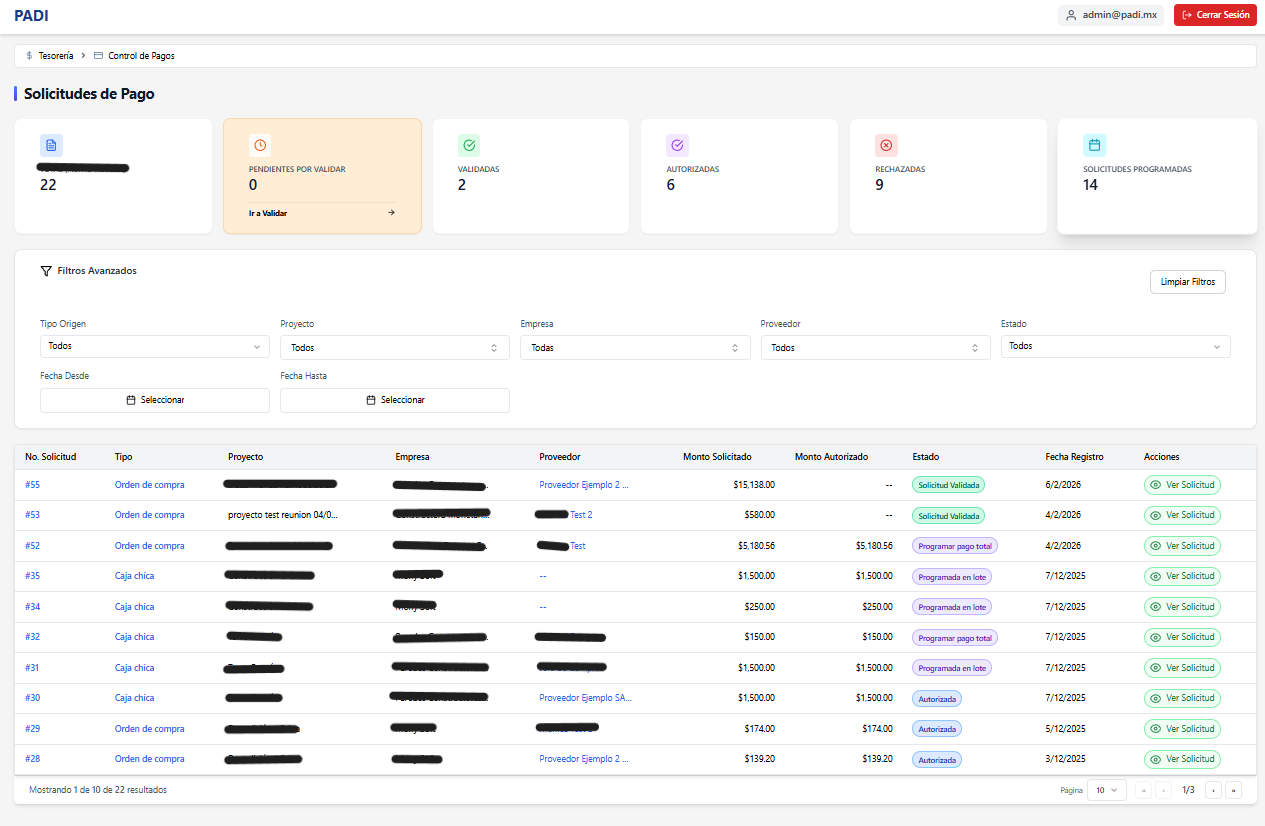Viewport: 1265px width, 826px height.
Task: Go to last page of results
Action: click(1233, 790)
